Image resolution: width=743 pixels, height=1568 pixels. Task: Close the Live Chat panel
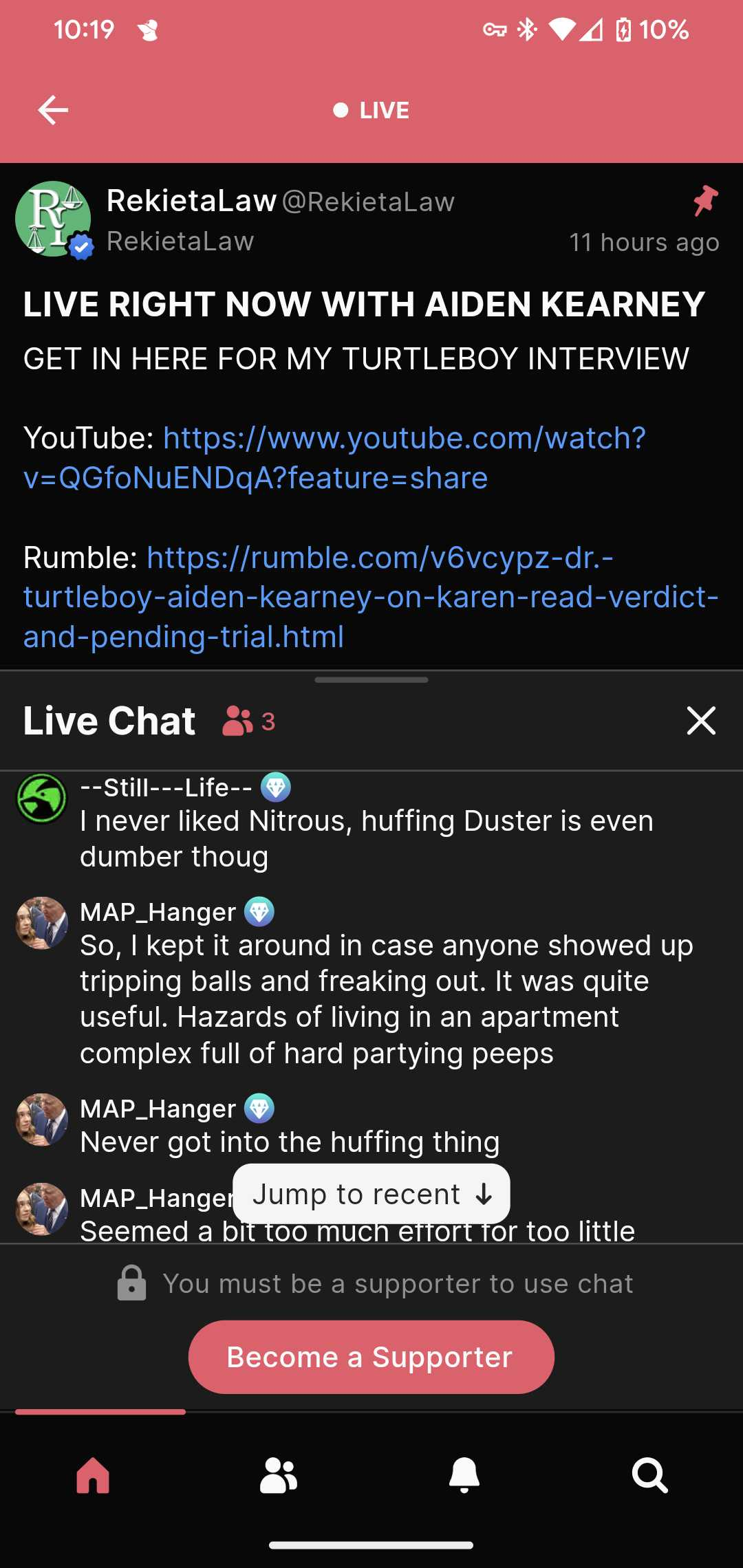click(x=701, y=720)
